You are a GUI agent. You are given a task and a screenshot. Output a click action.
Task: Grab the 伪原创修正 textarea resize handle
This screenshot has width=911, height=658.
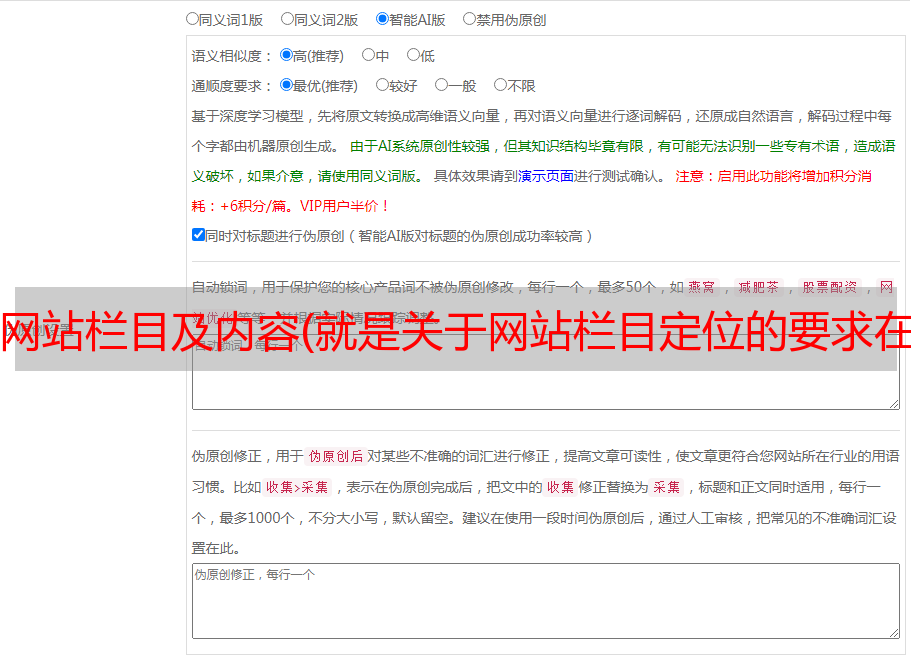[894, 633]
